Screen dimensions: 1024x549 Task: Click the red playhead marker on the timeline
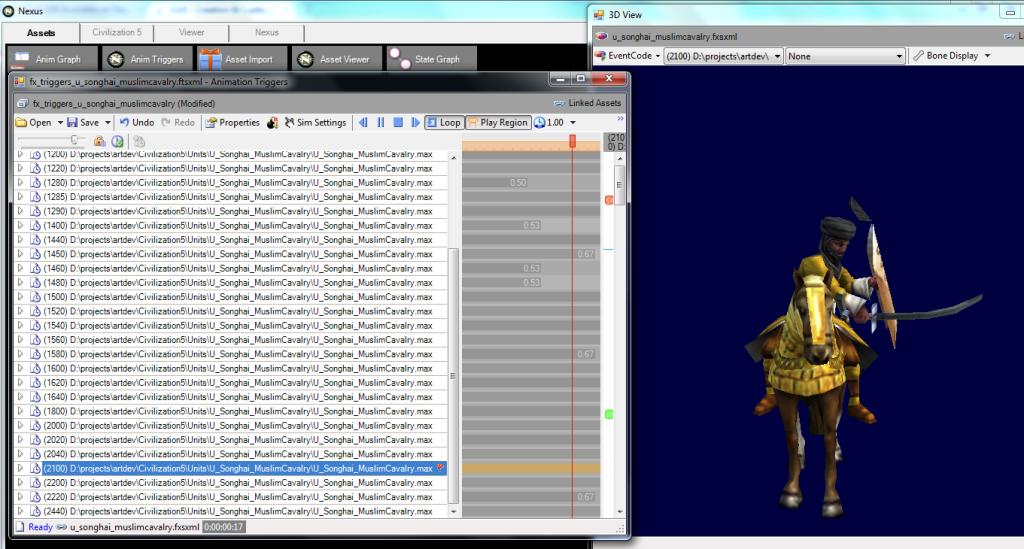[x=572, y=141]
